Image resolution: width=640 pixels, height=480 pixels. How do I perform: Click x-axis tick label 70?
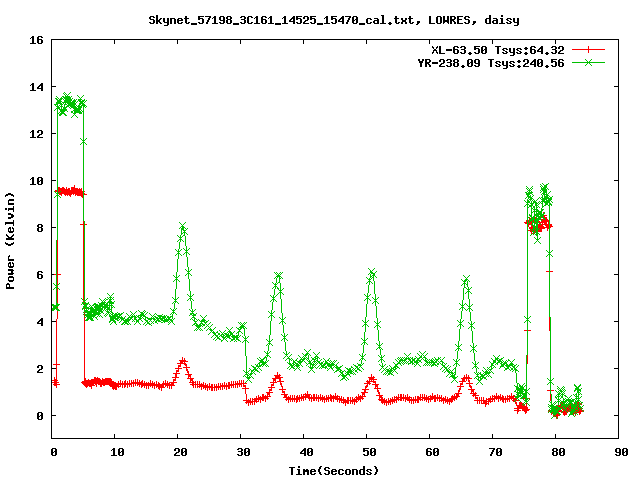coord(495,452)
